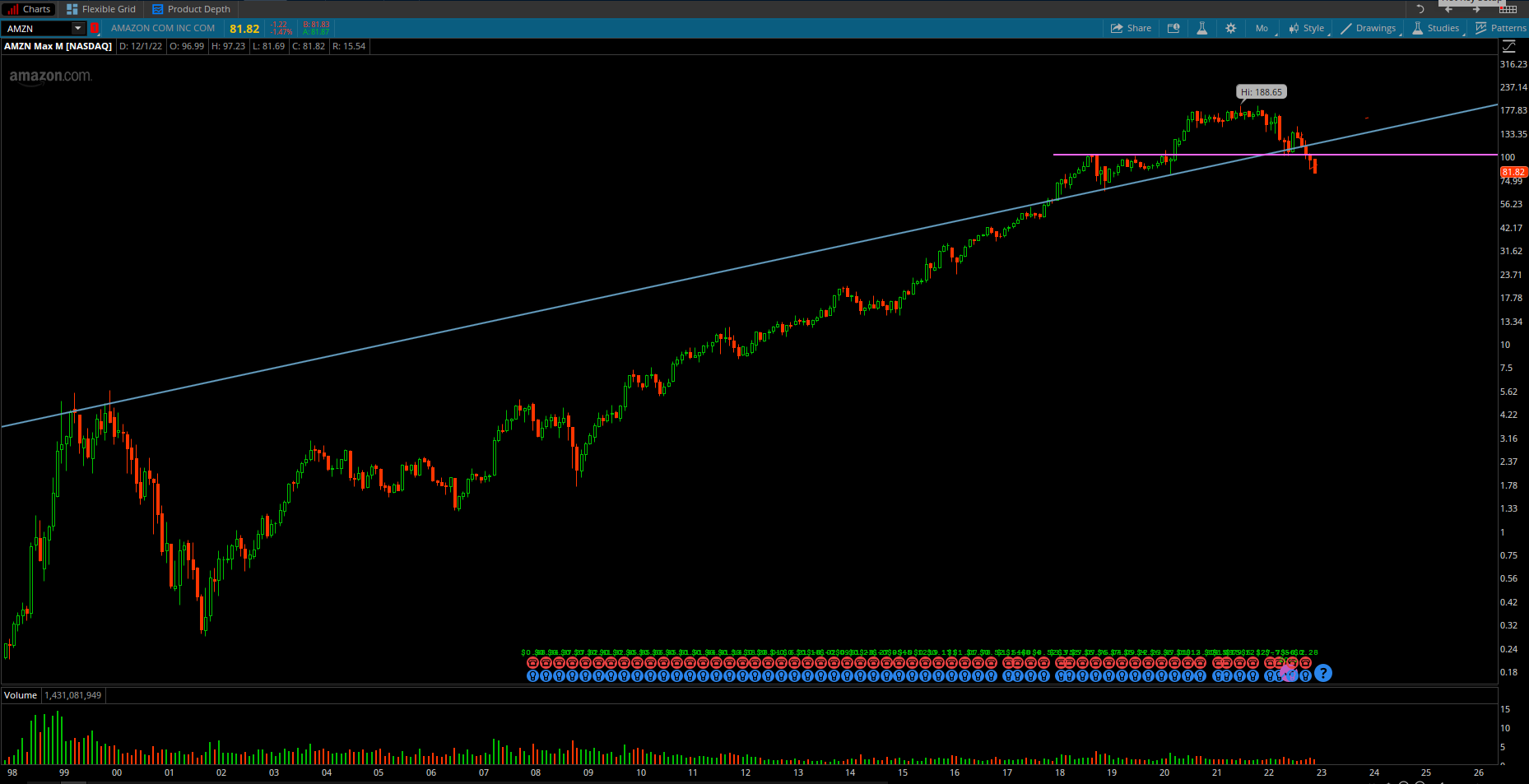Open the Share menu
Image resolution: width=1529 pixels, height=784 pixels.
[1131, 28]
